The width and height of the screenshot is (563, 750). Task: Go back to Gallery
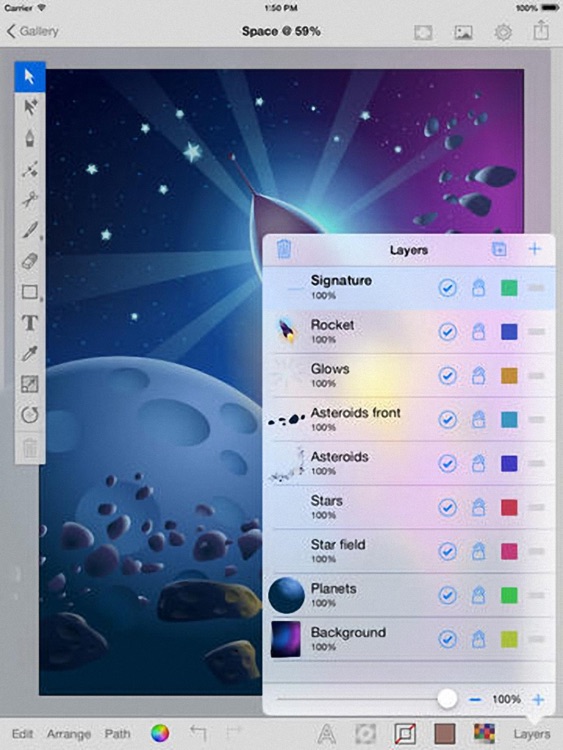click(x=33, y=32)
